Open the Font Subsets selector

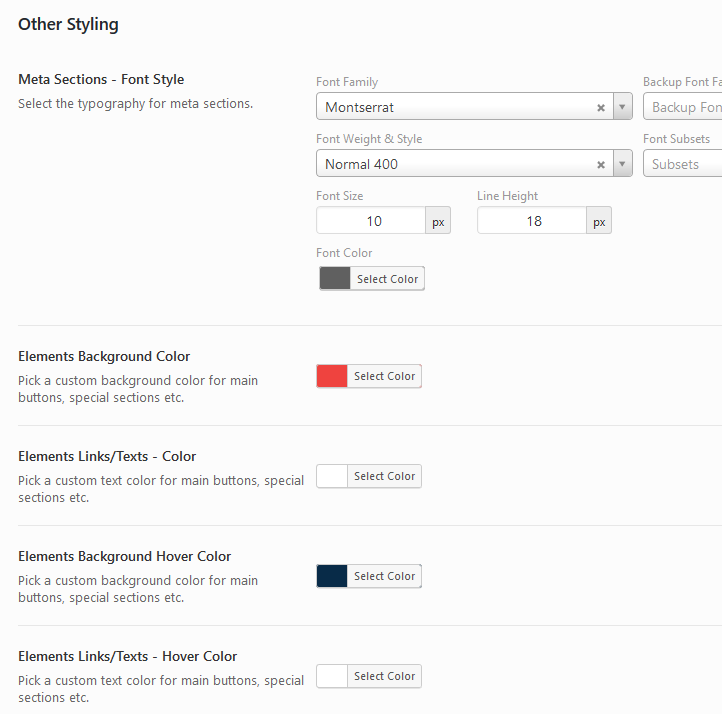[x=683, y=164]
